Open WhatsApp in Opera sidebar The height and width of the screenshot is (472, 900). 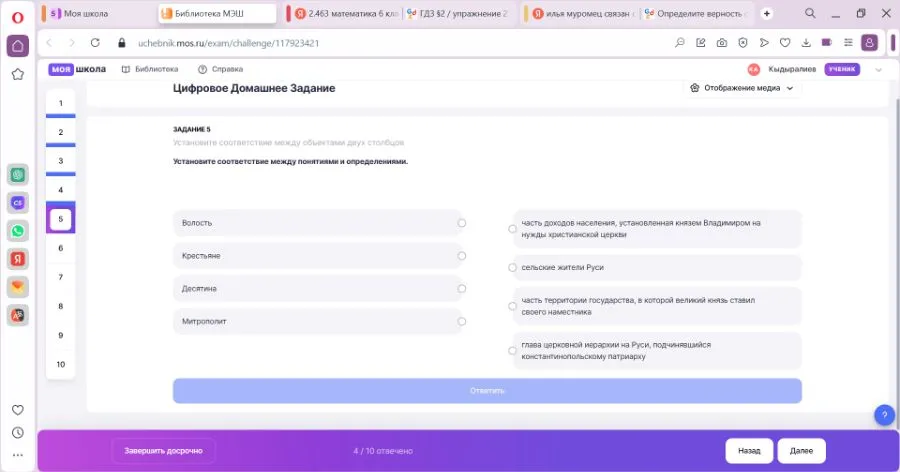tap(18, 231)
